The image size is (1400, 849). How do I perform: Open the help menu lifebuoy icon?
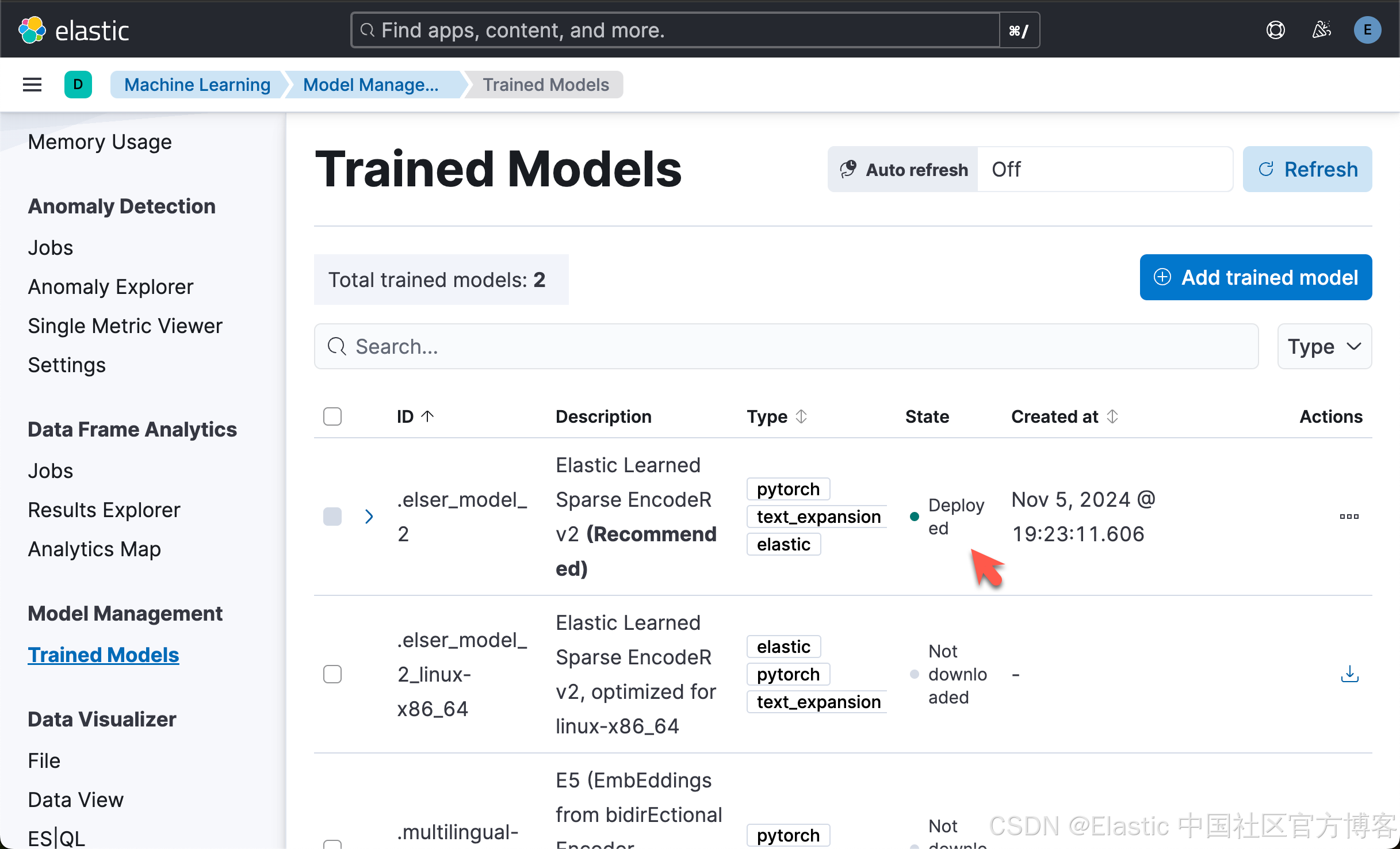click(x=1275, y=30)
